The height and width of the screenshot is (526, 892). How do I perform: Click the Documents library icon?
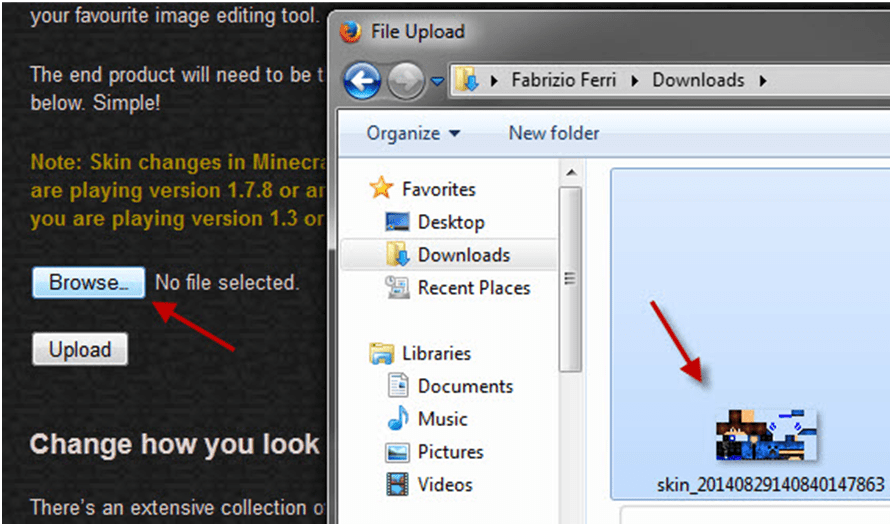[x=398, y=385]
